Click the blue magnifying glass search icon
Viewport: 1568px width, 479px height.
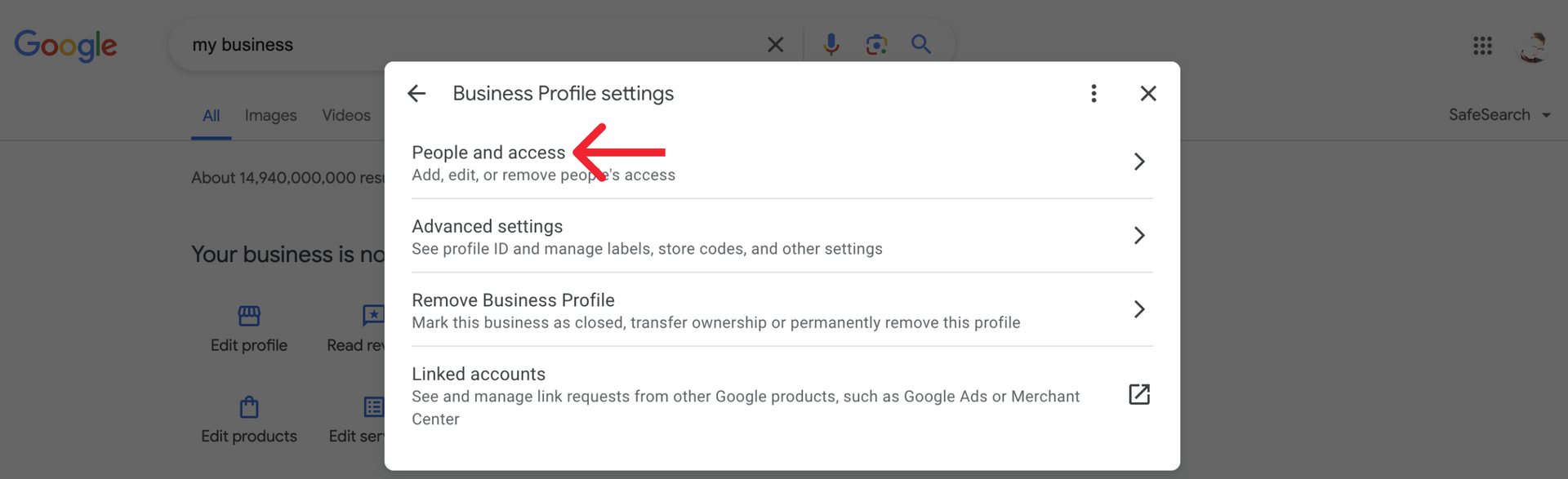921,44
